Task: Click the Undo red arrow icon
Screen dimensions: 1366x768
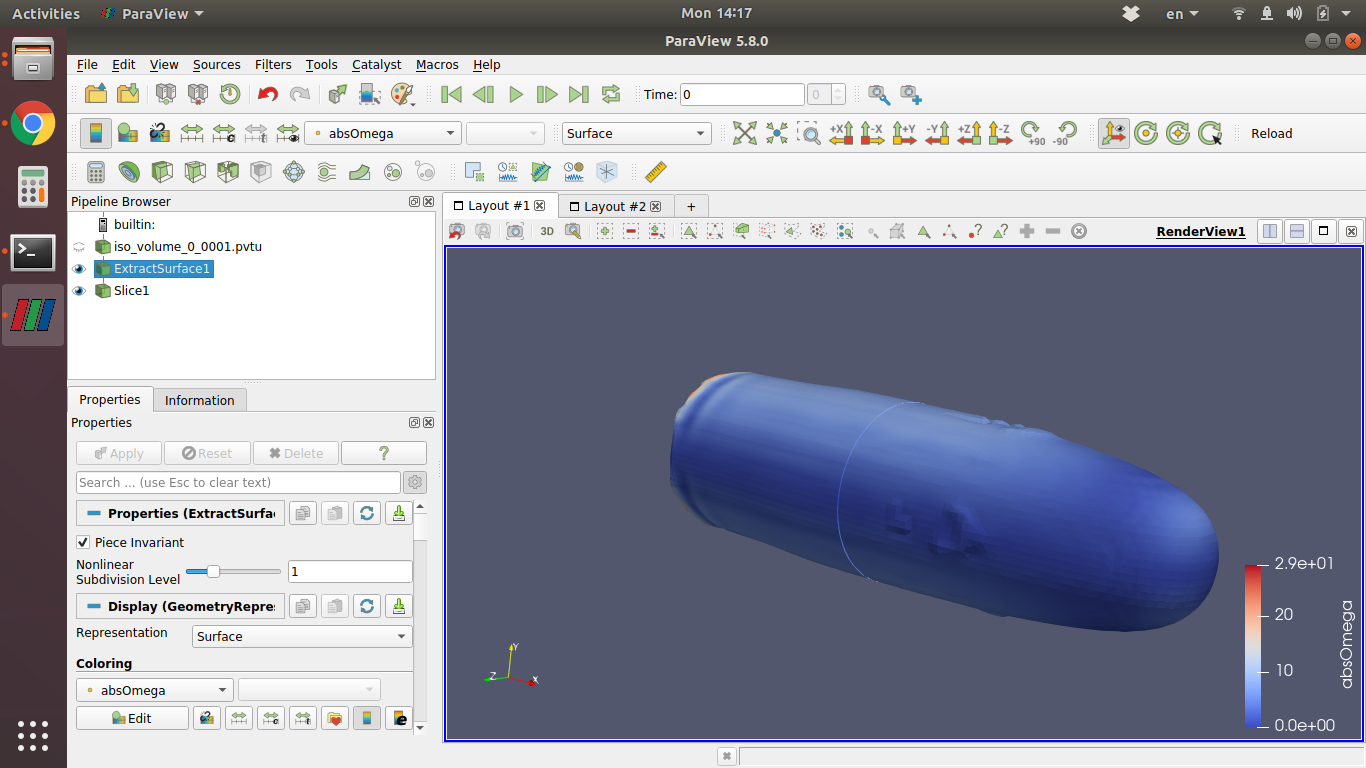Action: [x=267, y=94]
